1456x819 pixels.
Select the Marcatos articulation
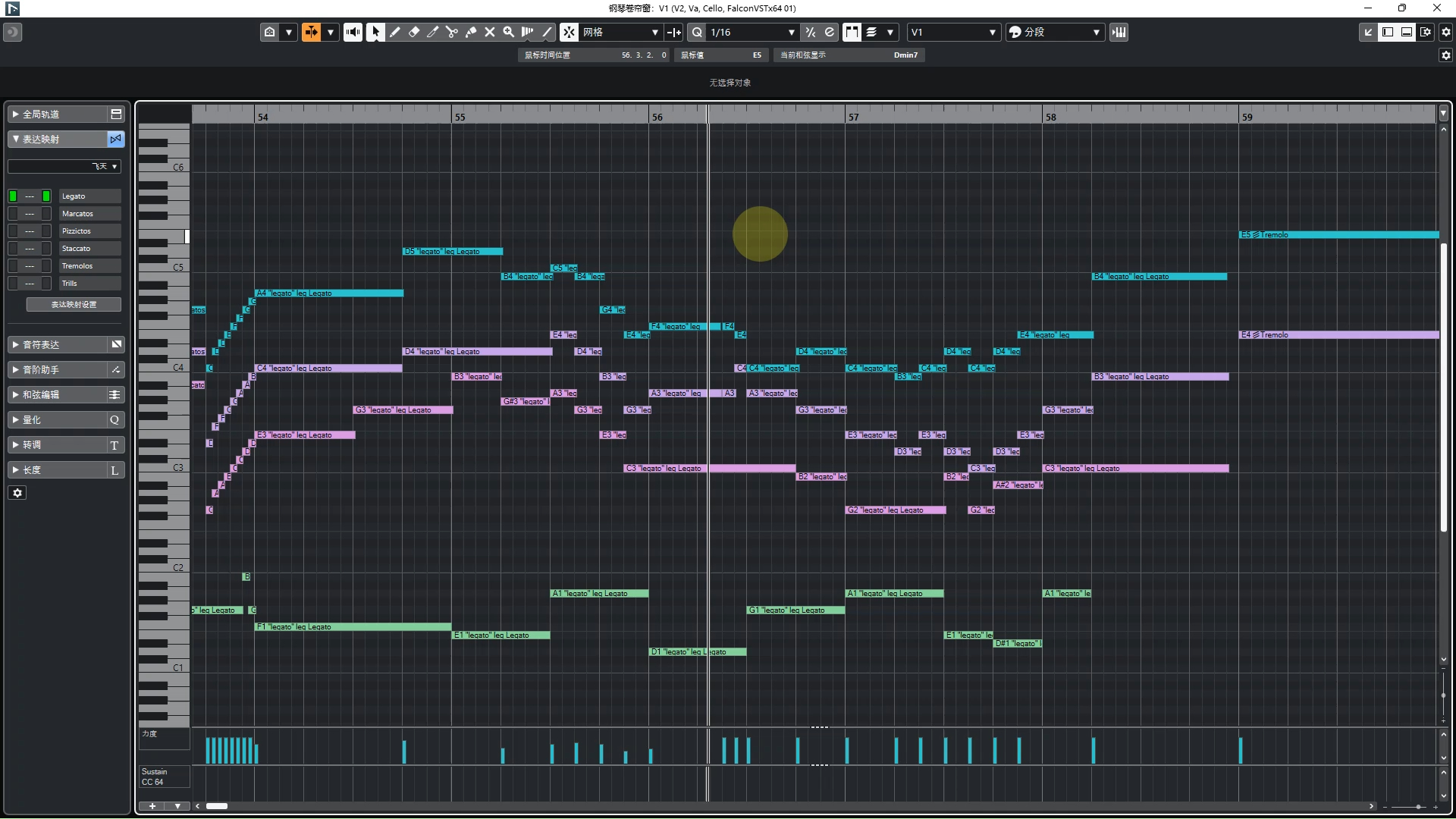click(89, 213)
